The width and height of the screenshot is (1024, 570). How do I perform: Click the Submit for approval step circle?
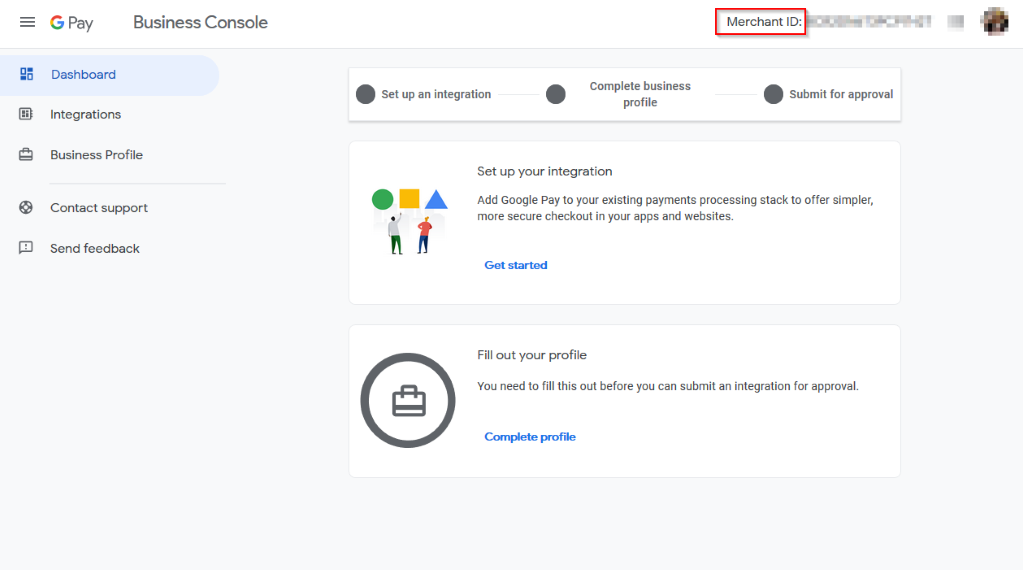coord(773,94)
